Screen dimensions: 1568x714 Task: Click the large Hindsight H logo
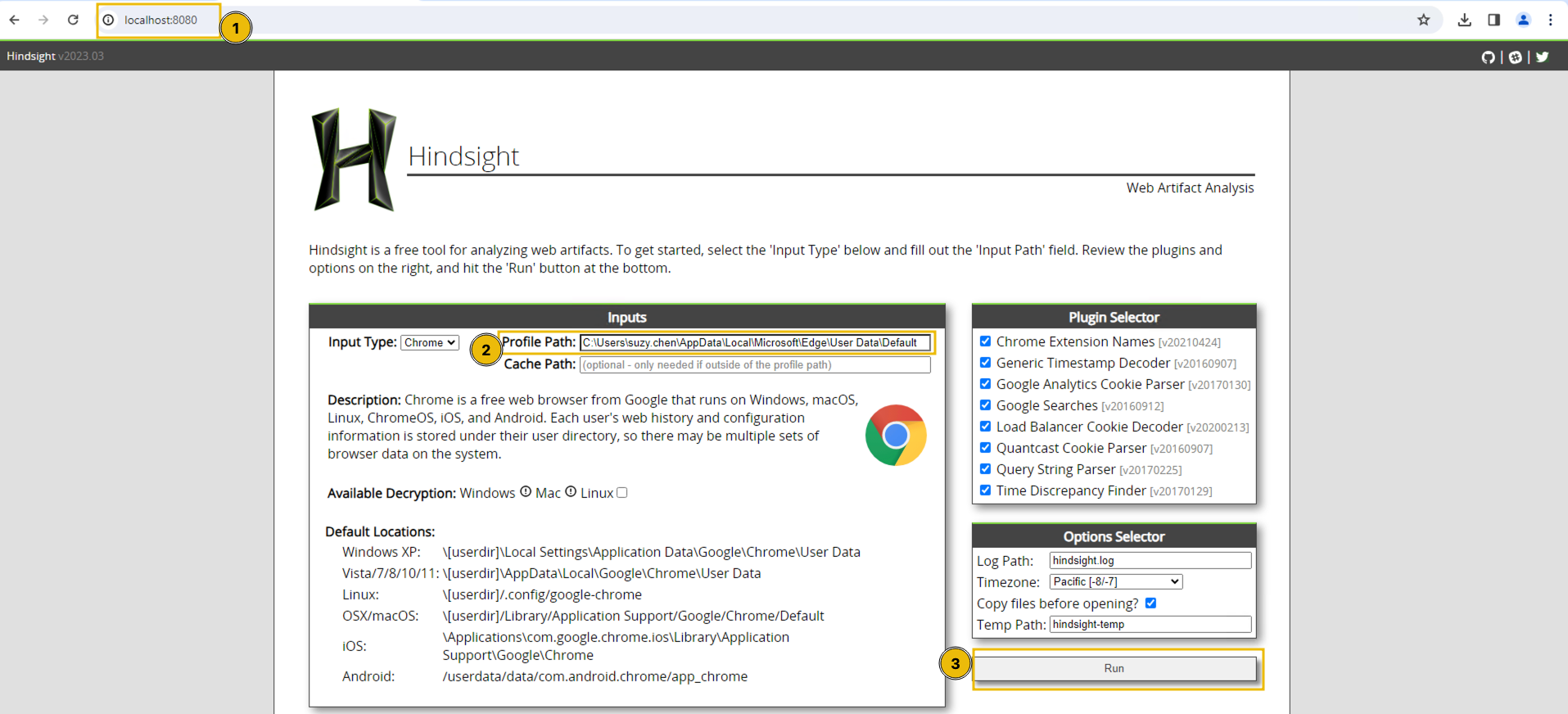pos(354,160)
